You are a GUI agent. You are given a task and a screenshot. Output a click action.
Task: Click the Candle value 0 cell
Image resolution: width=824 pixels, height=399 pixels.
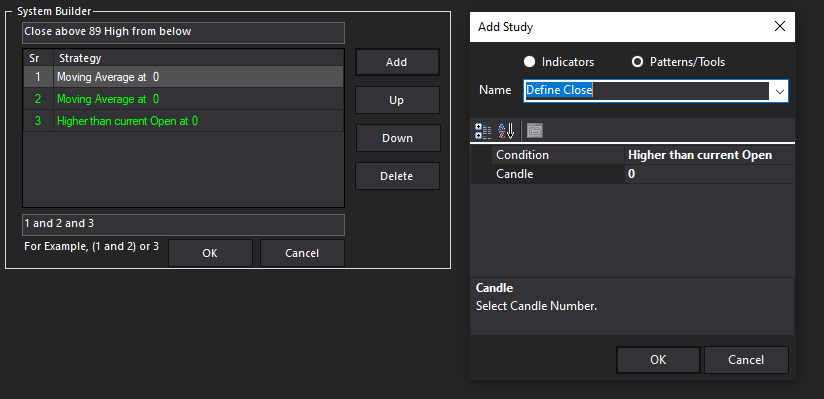tap(709, 174)
